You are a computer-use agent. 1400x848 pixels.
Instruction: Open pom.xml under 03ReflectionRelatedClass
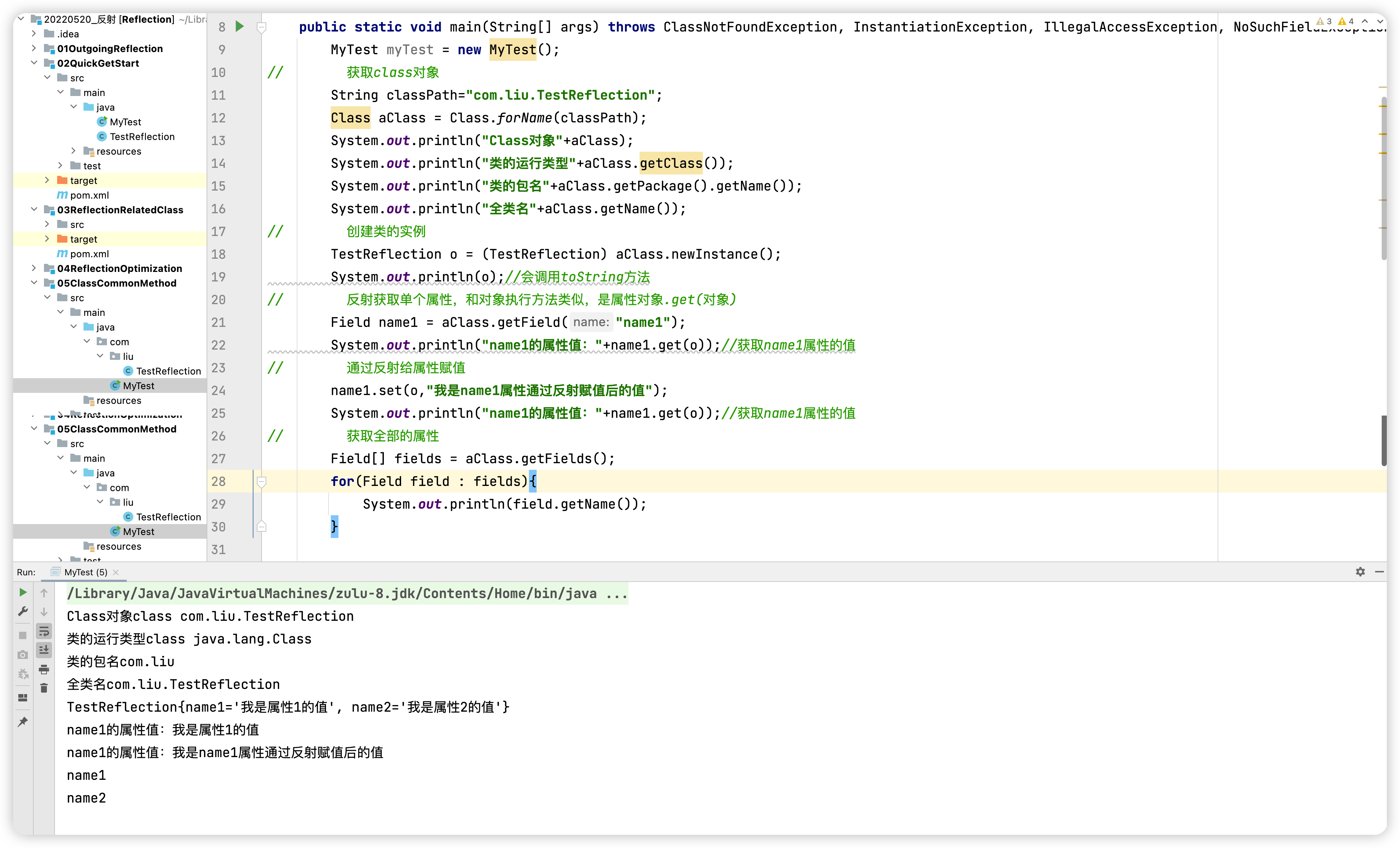click(89, 254)
